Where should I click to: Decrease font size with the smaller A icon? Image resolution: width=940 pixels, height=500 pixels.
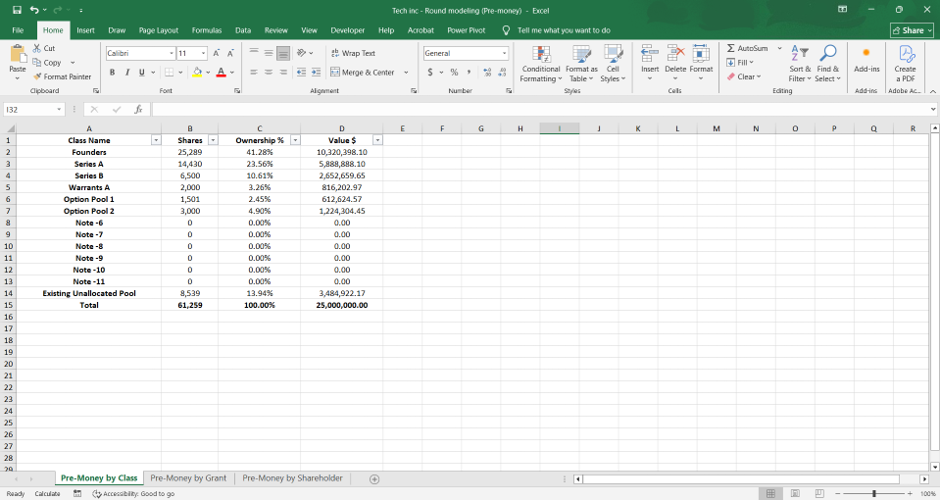point(230,53)
